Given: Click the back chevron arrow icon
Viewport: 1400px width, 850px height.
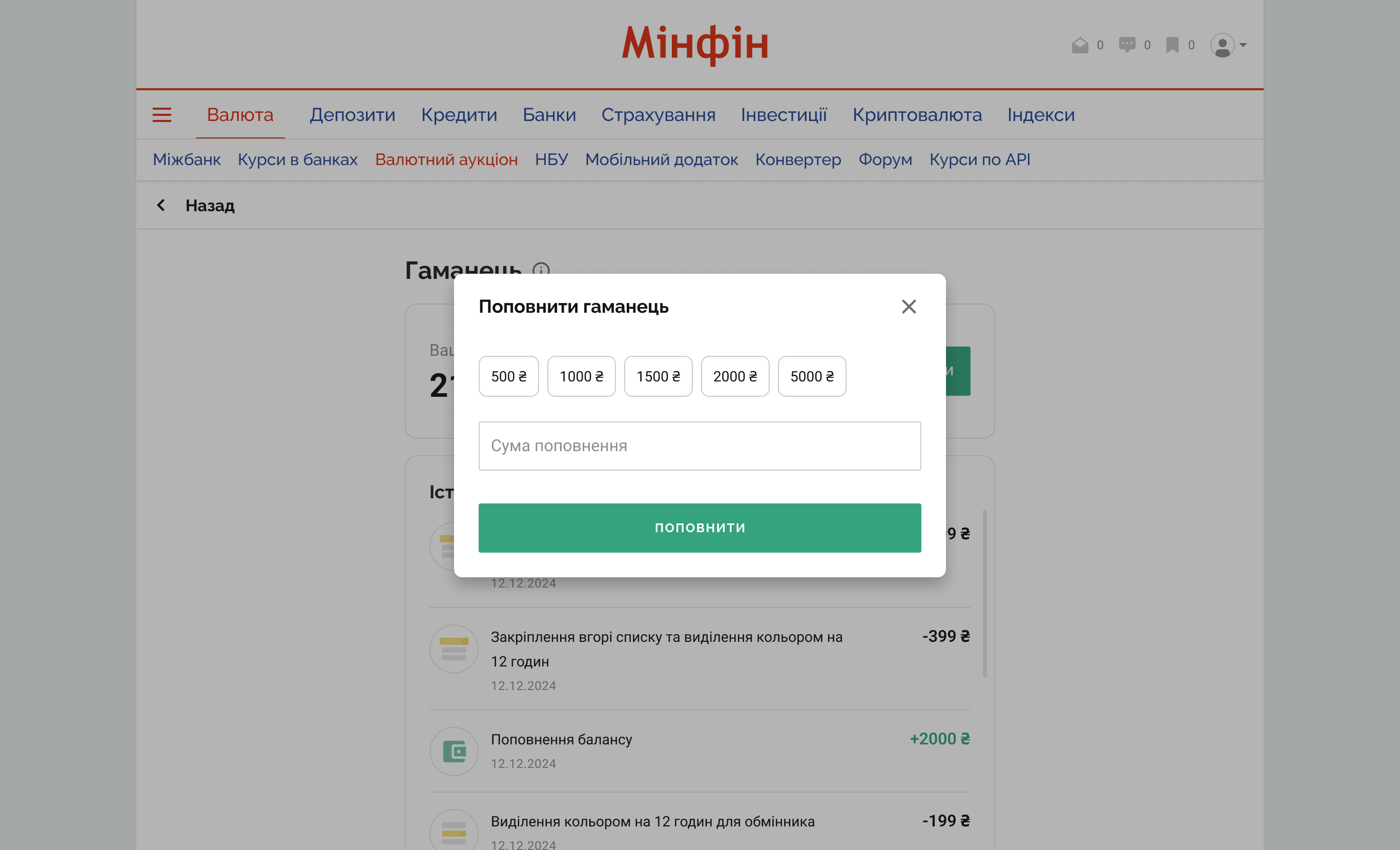Looking at the screenshot, I should pyautogui.click(x=161, y=205).
